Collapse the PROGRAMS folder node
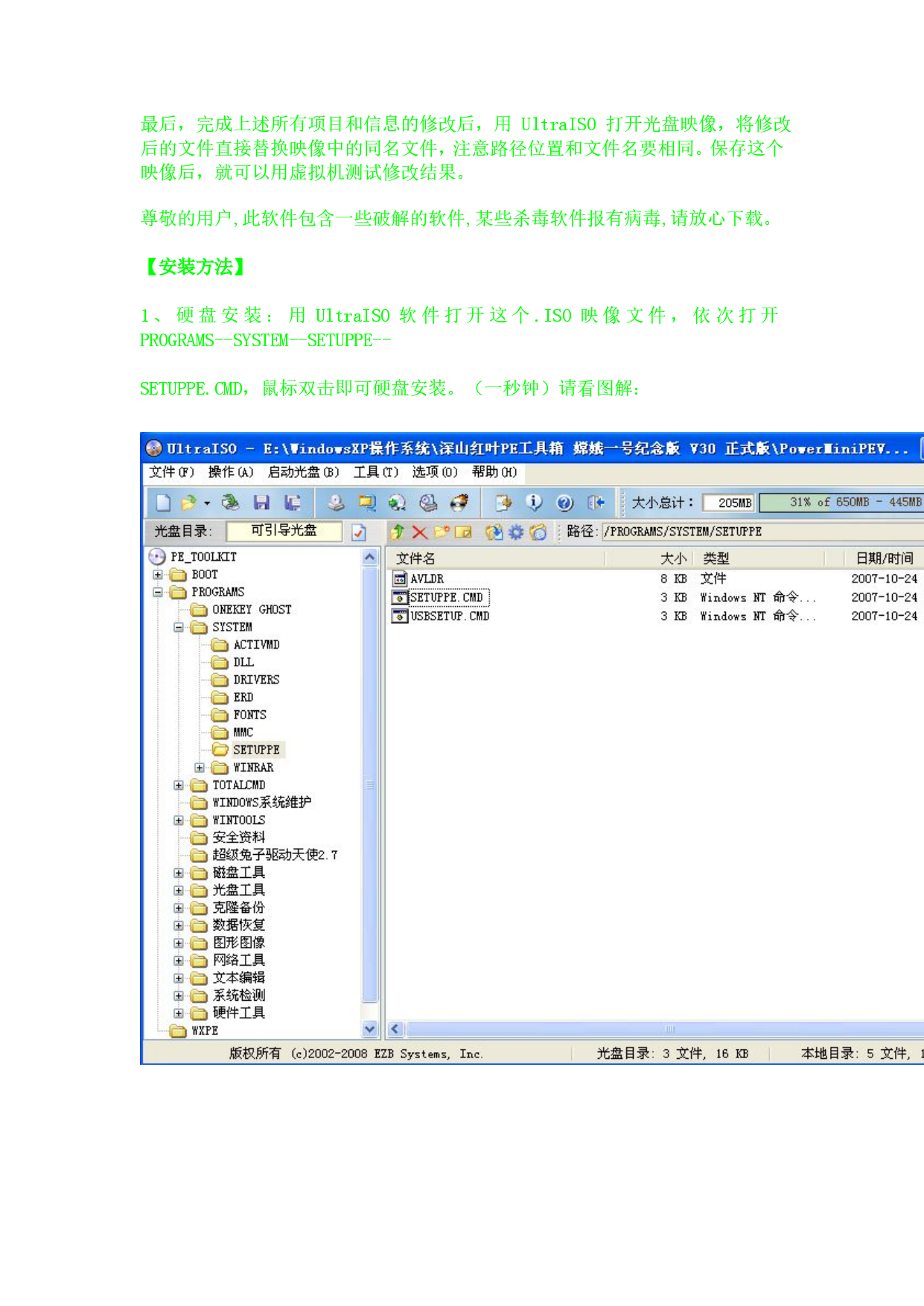The width and height of the screenshot is (924, 1306). point(158,593)
